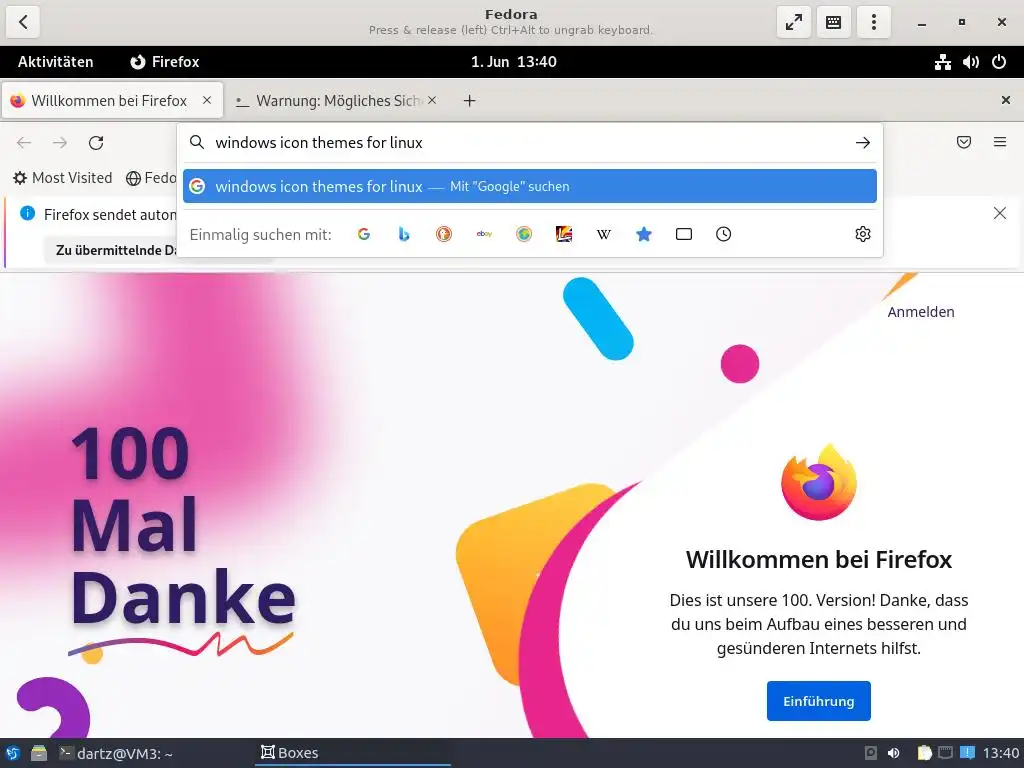Search once with Bing

click(404, 234)
